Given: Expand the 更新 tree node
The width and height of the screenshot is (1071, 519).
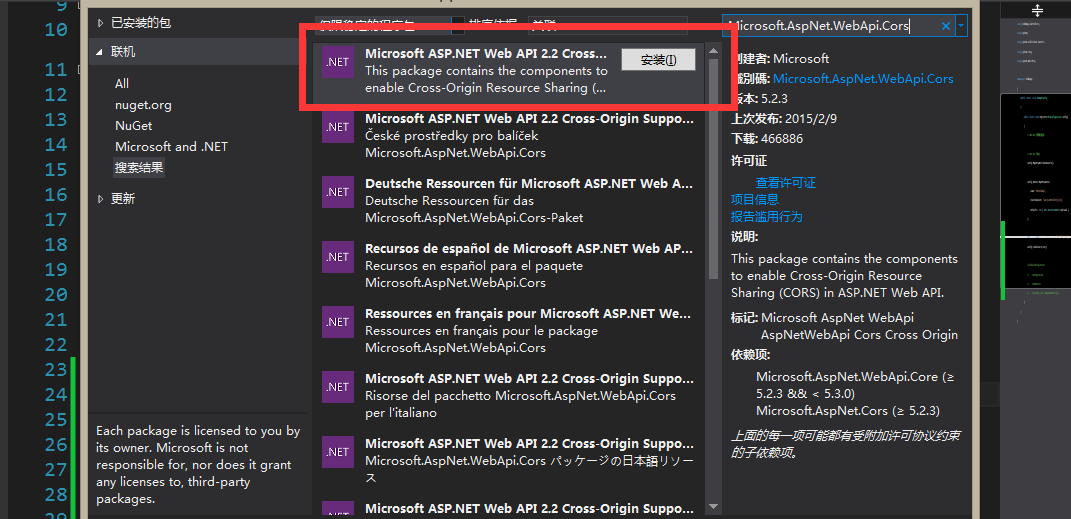Looking at the screenshot, I should tap(100, 199).
